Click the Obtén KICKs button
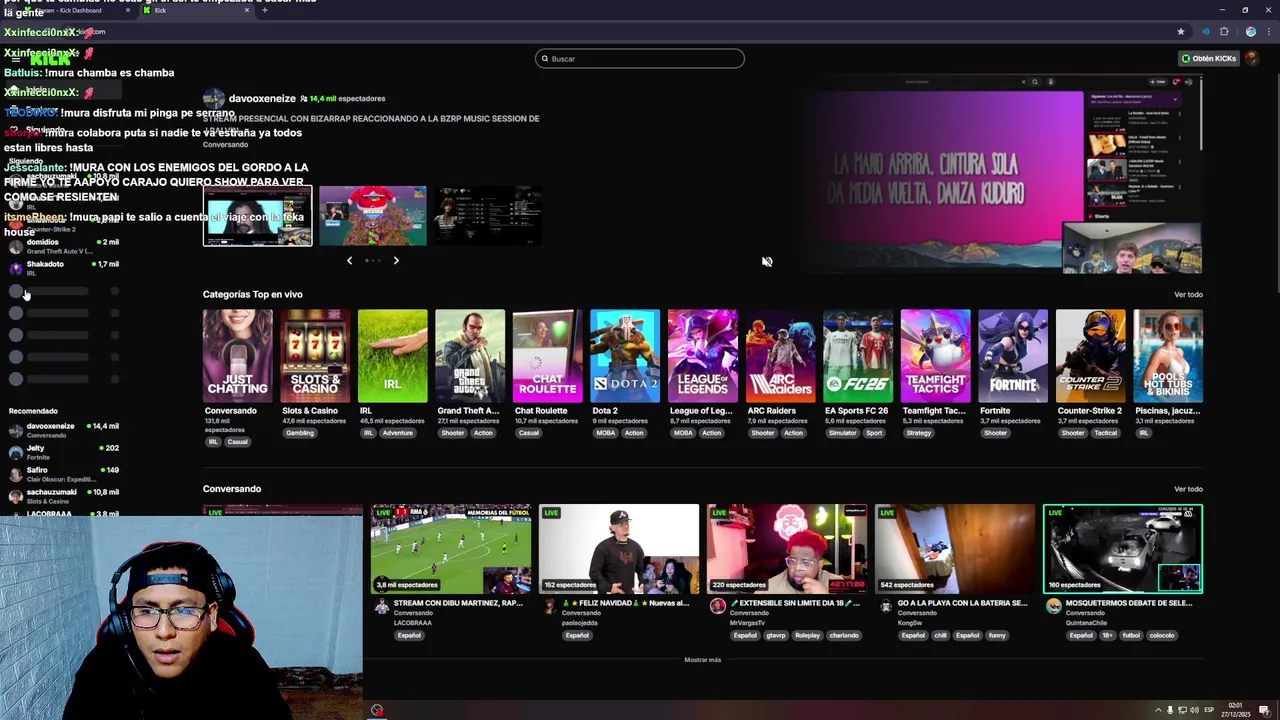The width and height of the screenshot is (1280, 720). click(x=1209, y=58)
